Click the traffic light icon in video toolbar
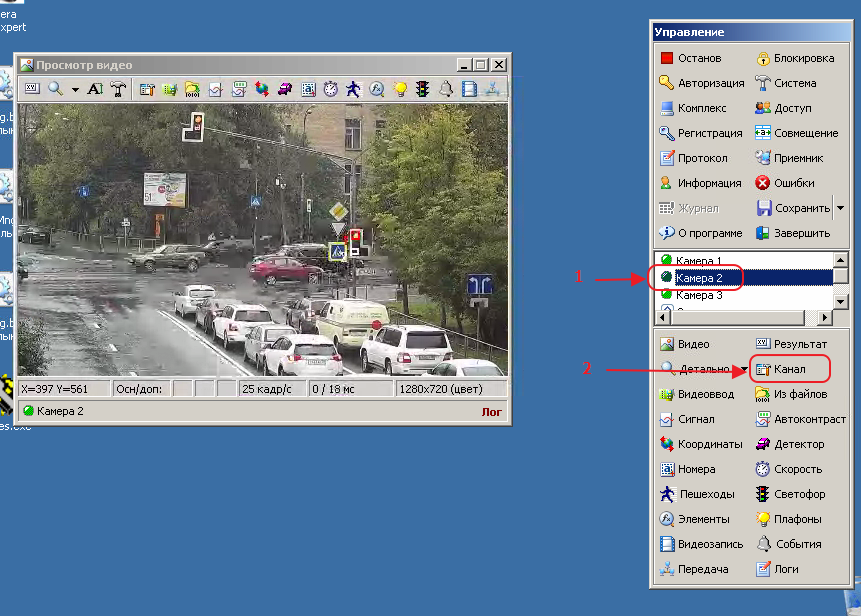 (422, 89)
